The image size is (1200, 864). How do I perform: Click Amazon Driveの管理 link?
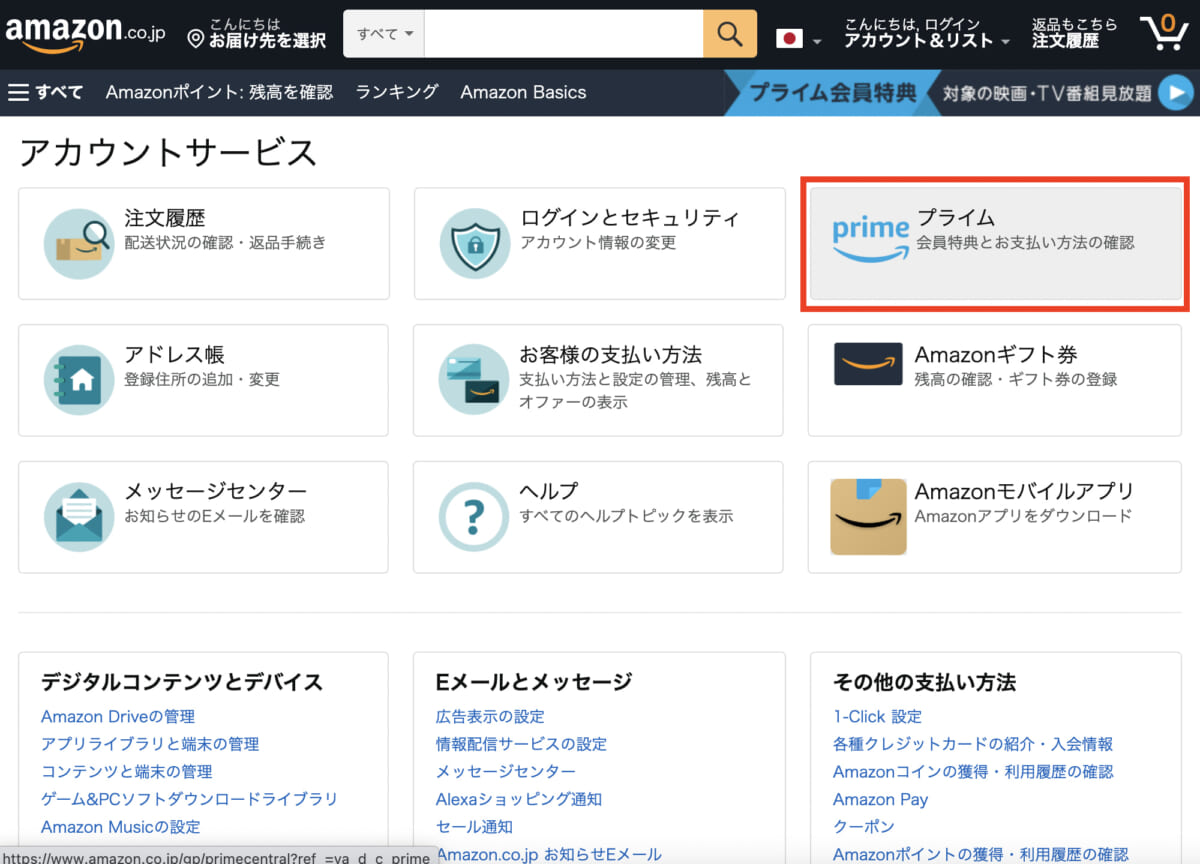(x=118, y=716)
